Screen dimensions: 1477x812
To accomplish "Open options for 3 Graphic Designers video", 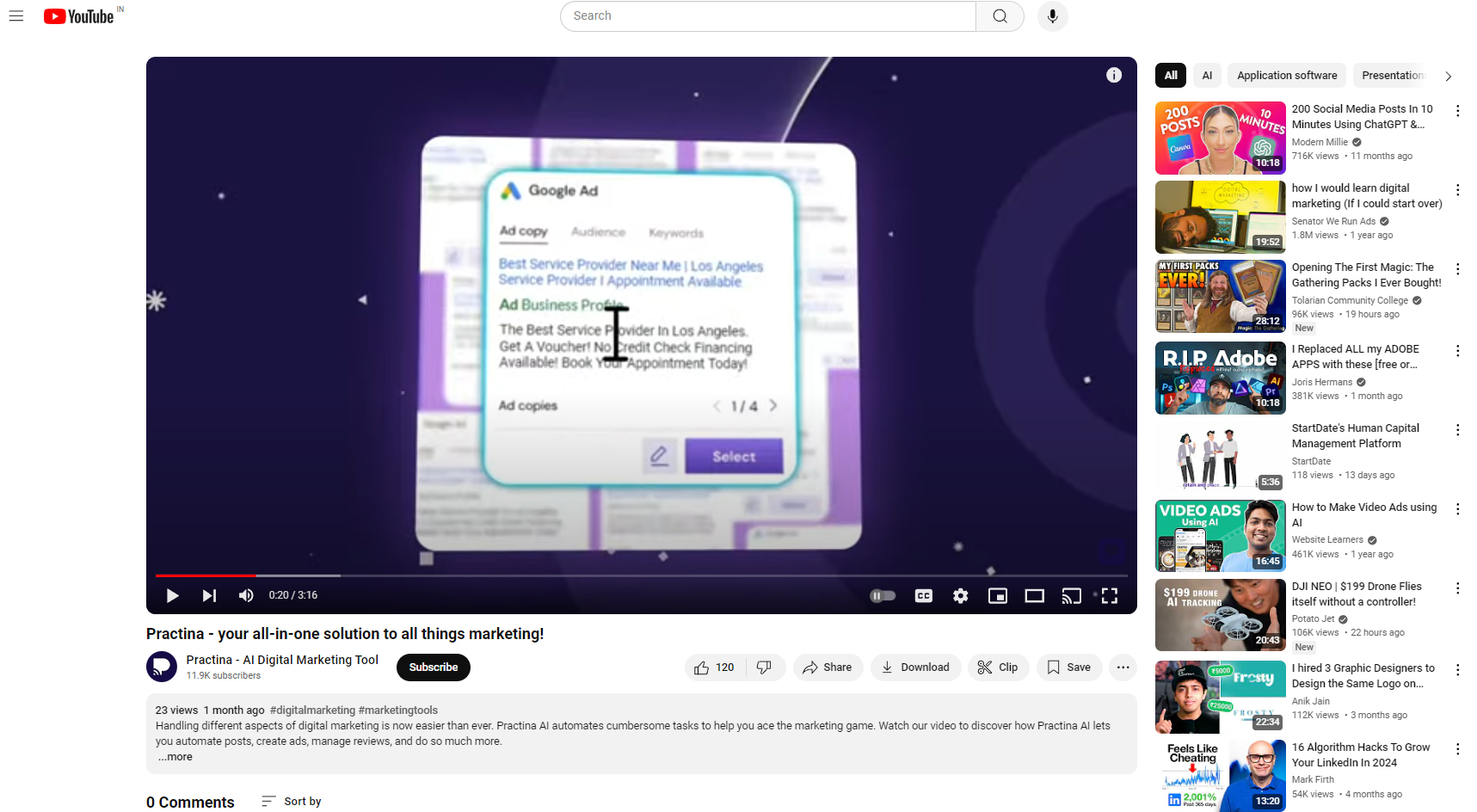I will [x=1457, y=670].
